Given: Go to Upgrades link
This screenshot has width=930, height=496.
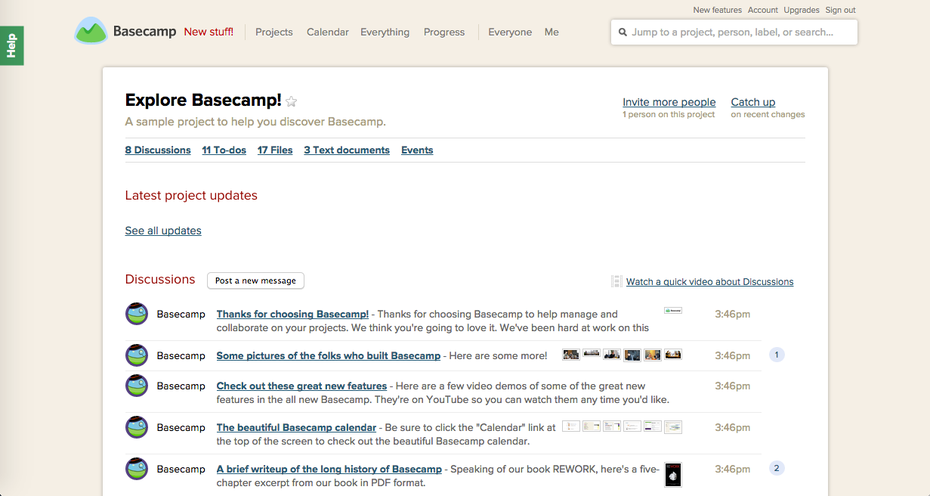Looking at the screenshot, I should [801, 10].
